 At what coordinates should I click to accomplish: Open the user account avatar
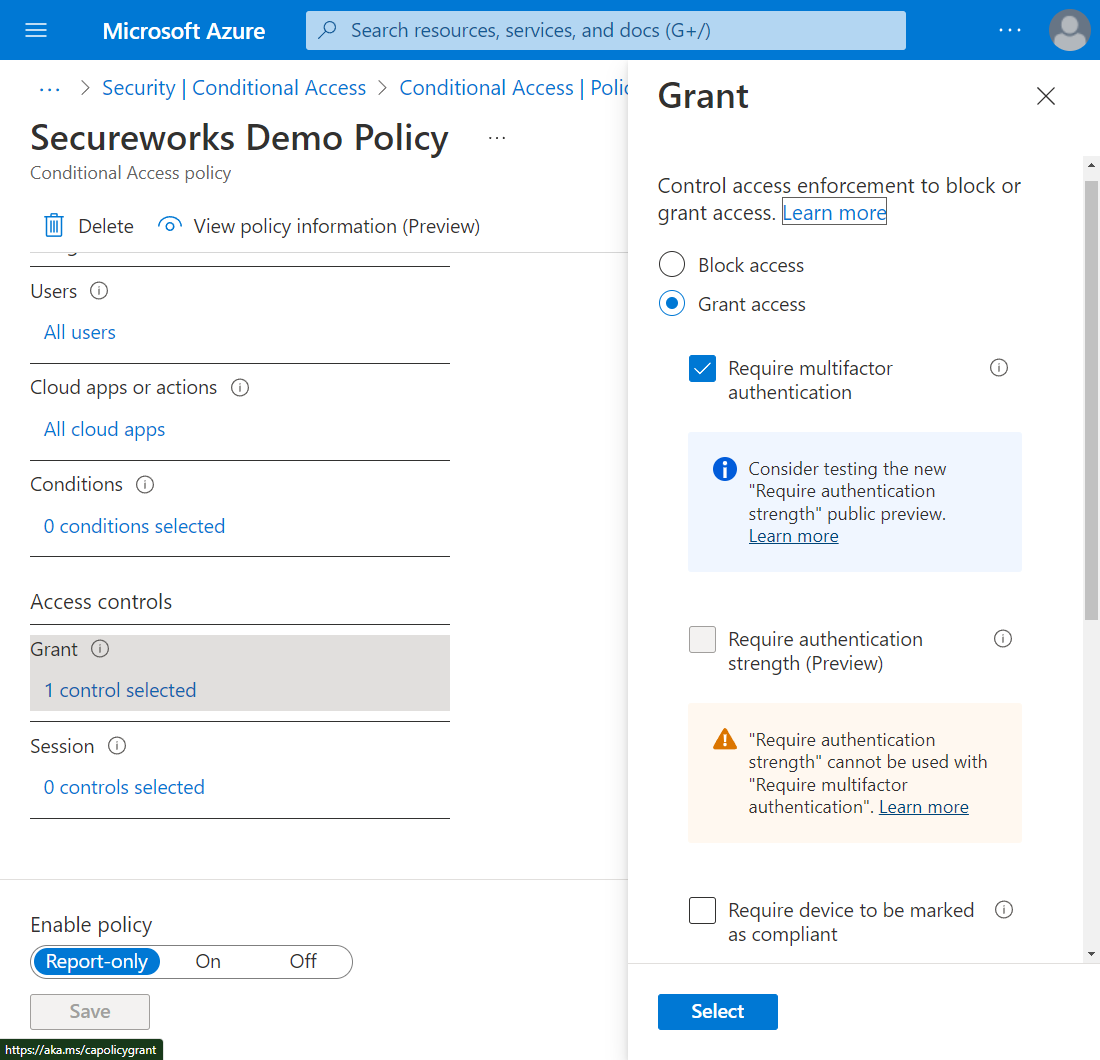coord(1069,30)
